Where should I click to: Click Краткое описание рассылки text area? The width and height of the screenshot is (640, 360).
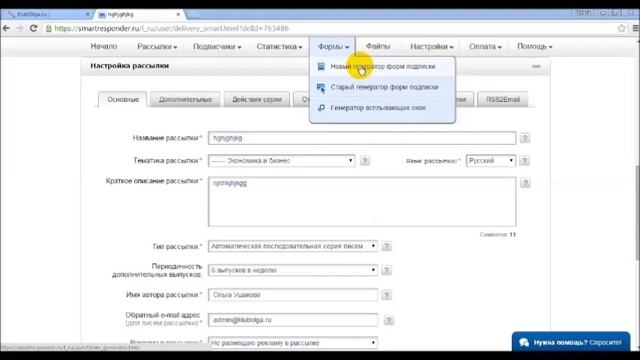[362, 202]
